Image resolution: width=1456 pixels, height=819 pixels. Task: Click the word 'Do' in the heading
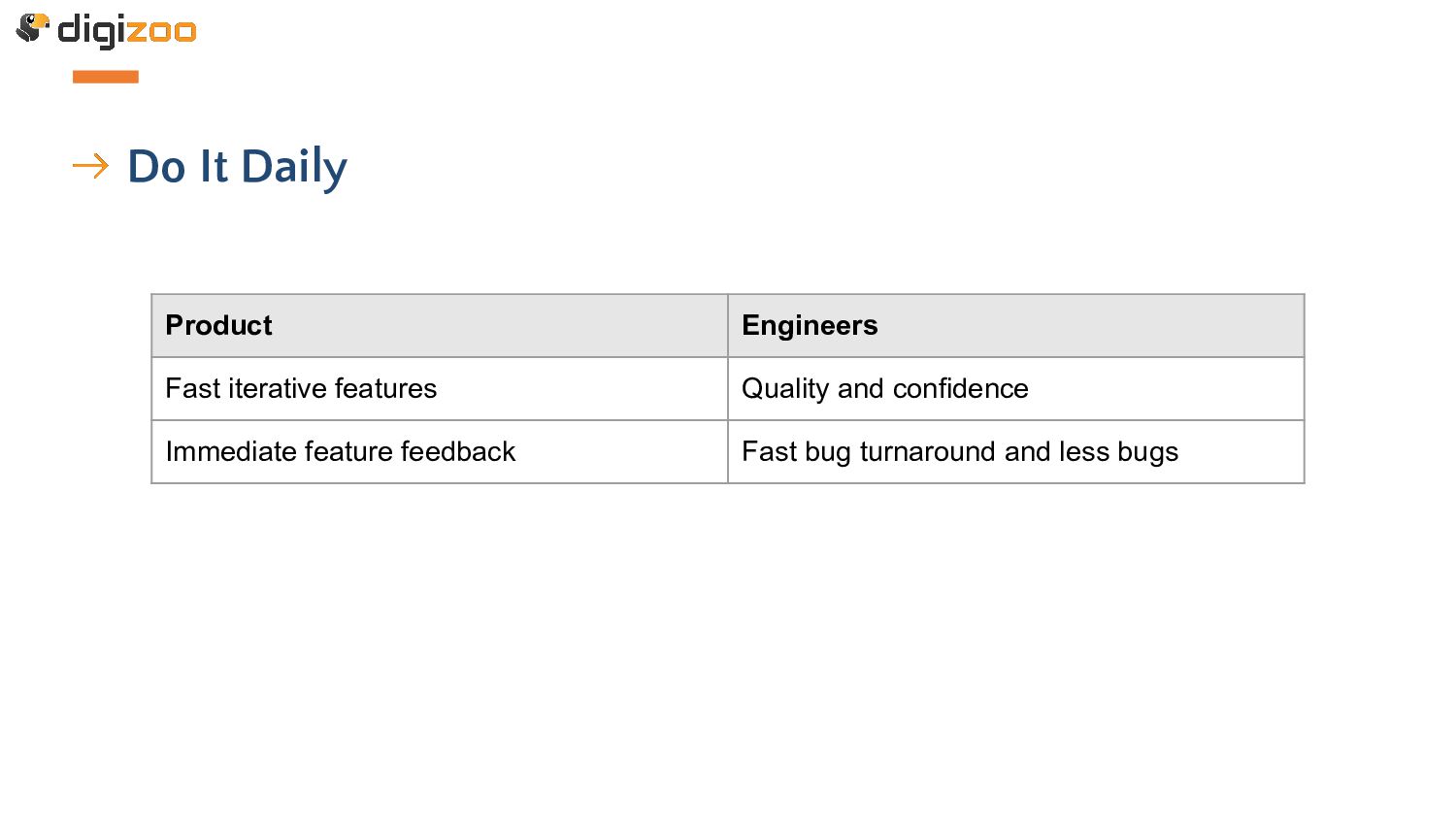pyautogui.click(x=156, y=167)
